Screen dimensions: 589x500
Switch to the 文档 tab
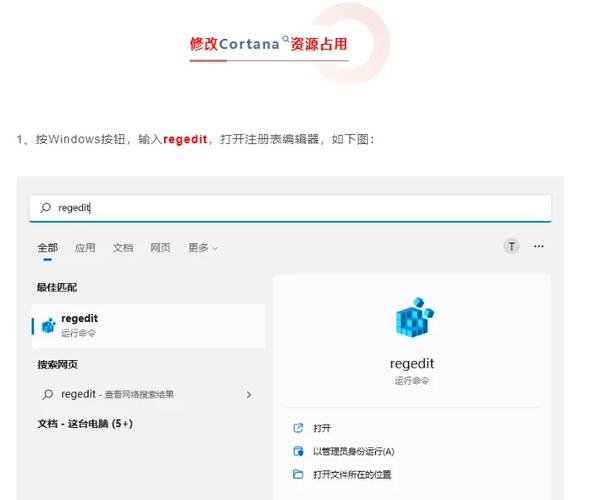123,248
